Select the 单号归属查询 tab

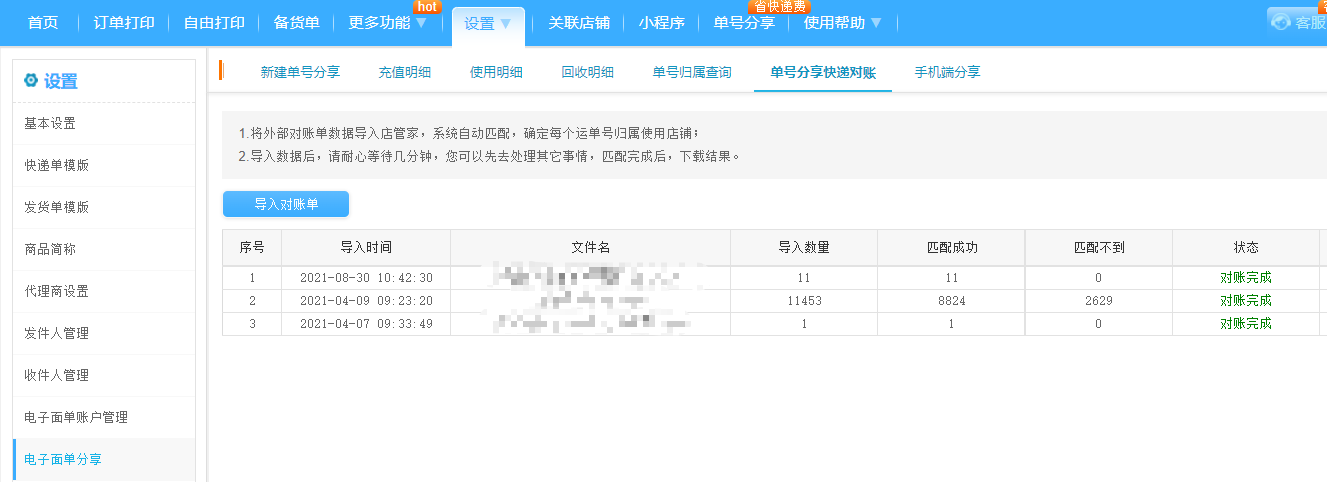(692, 72)
